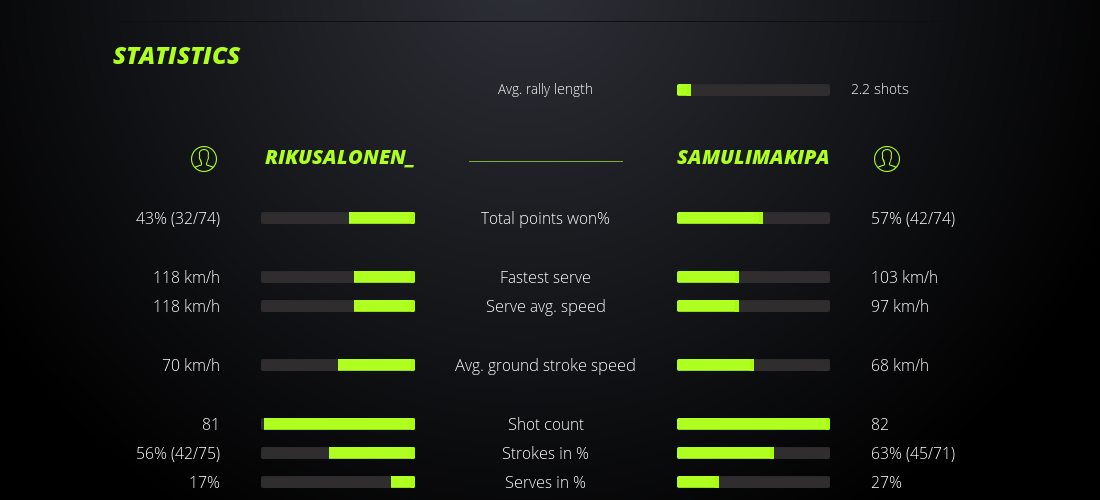Screen dimensions: 1100x500
Task: Select the Shot count label
Action: [545, 424]
